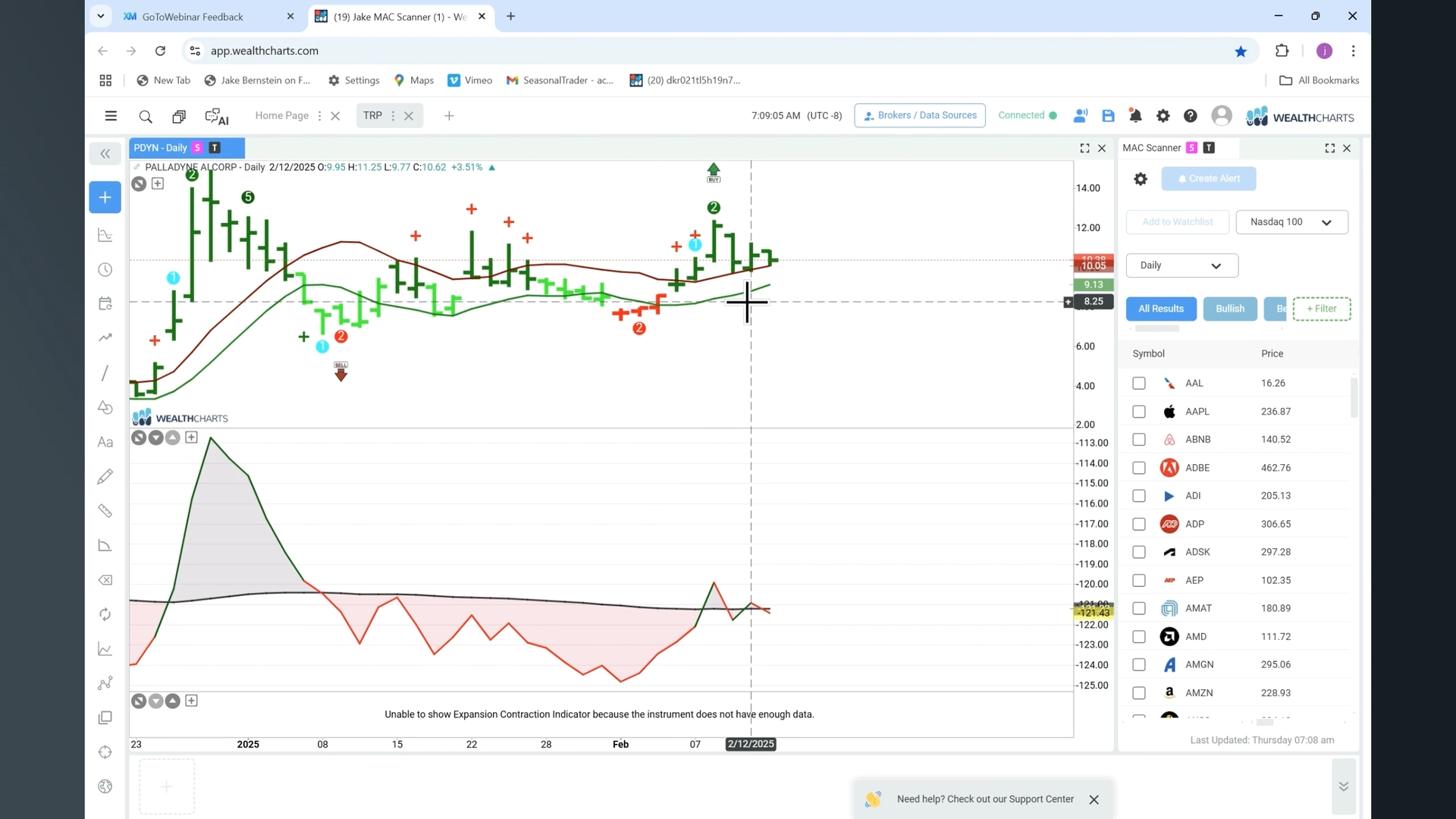Screen dimensions: 1456x819
Task: Open the Home Page tab options menu
Action: (x=319, y=116)
